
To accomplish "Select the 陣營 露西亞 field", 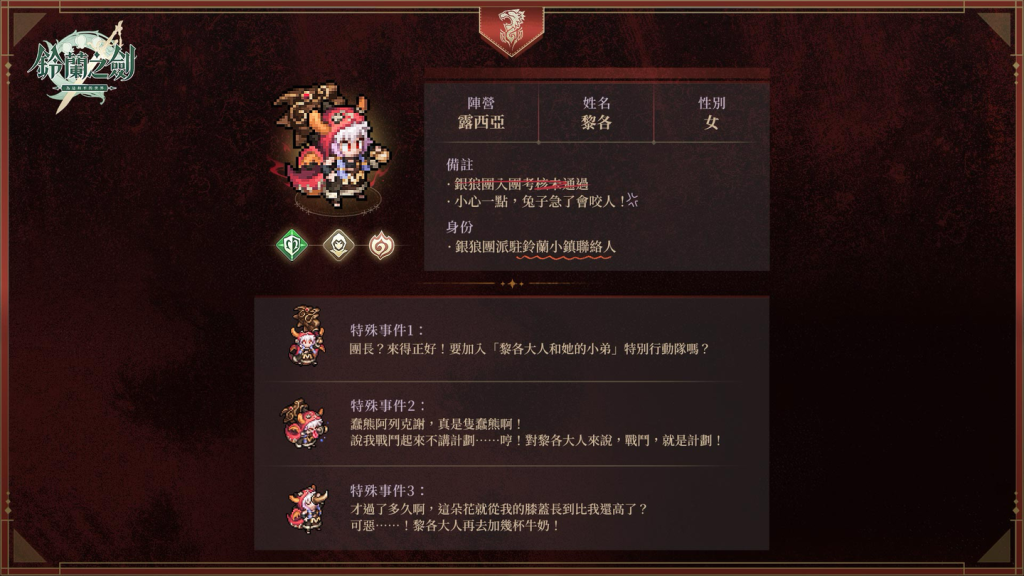I will (481, 113).
